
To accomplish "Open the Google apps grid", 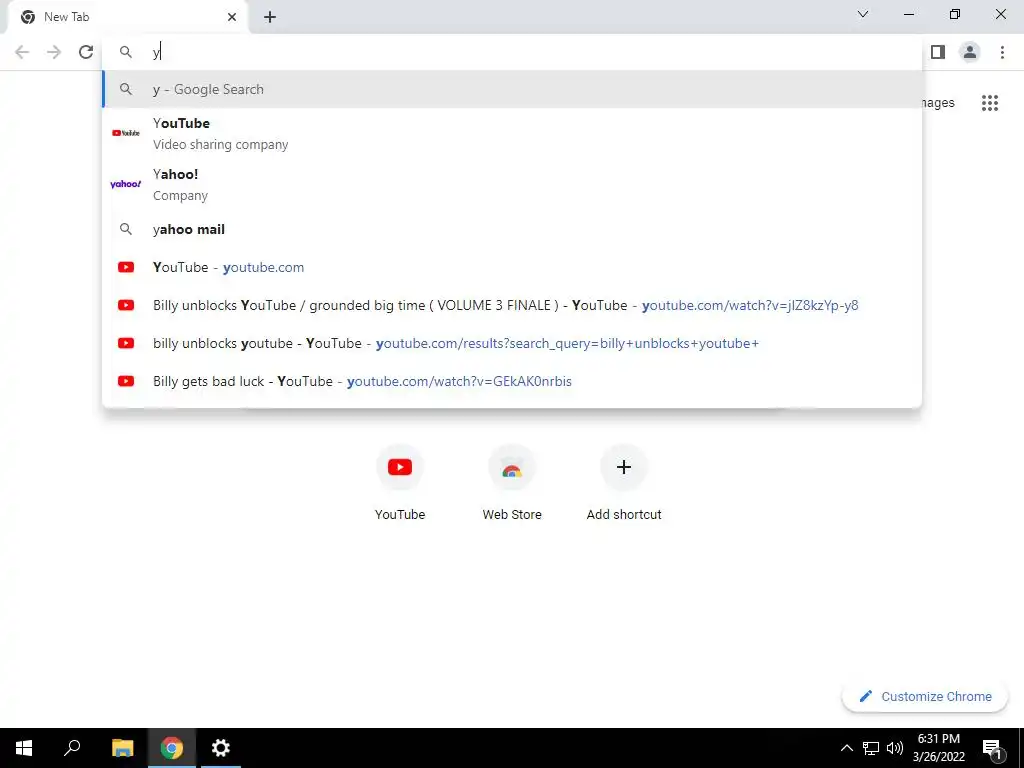I will [990, 103].
